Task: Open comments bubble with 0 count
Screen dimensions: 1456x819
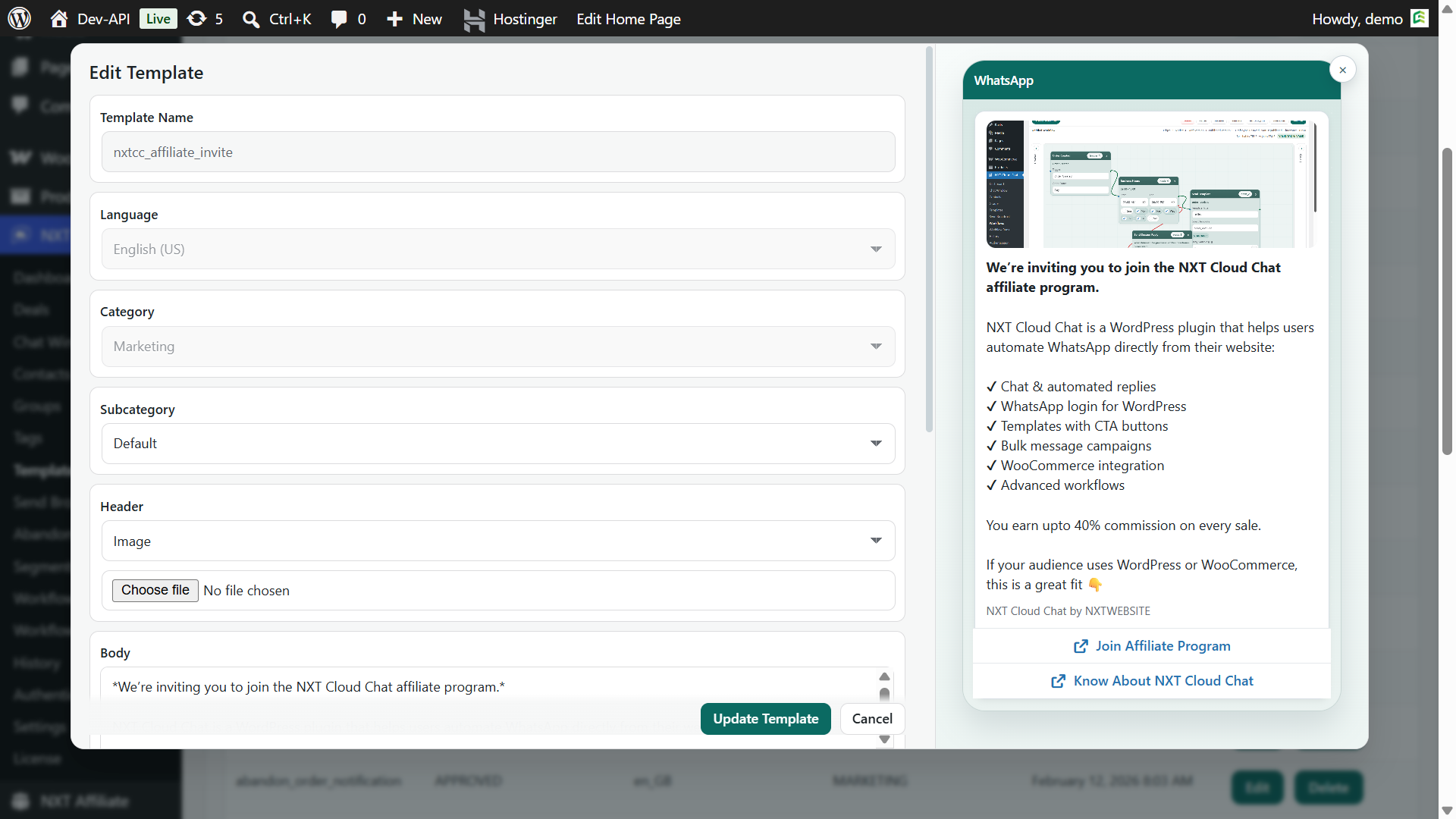Action: (348, 19)
